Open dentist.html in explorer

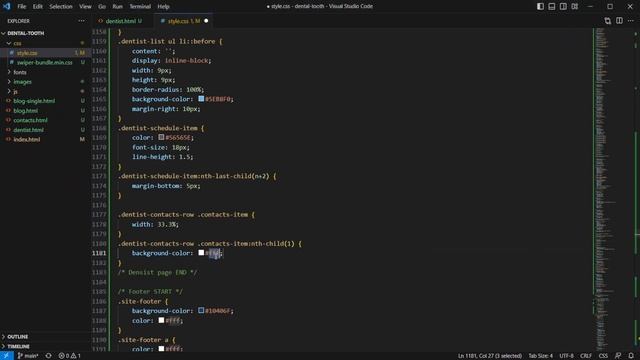click(28, 130)
